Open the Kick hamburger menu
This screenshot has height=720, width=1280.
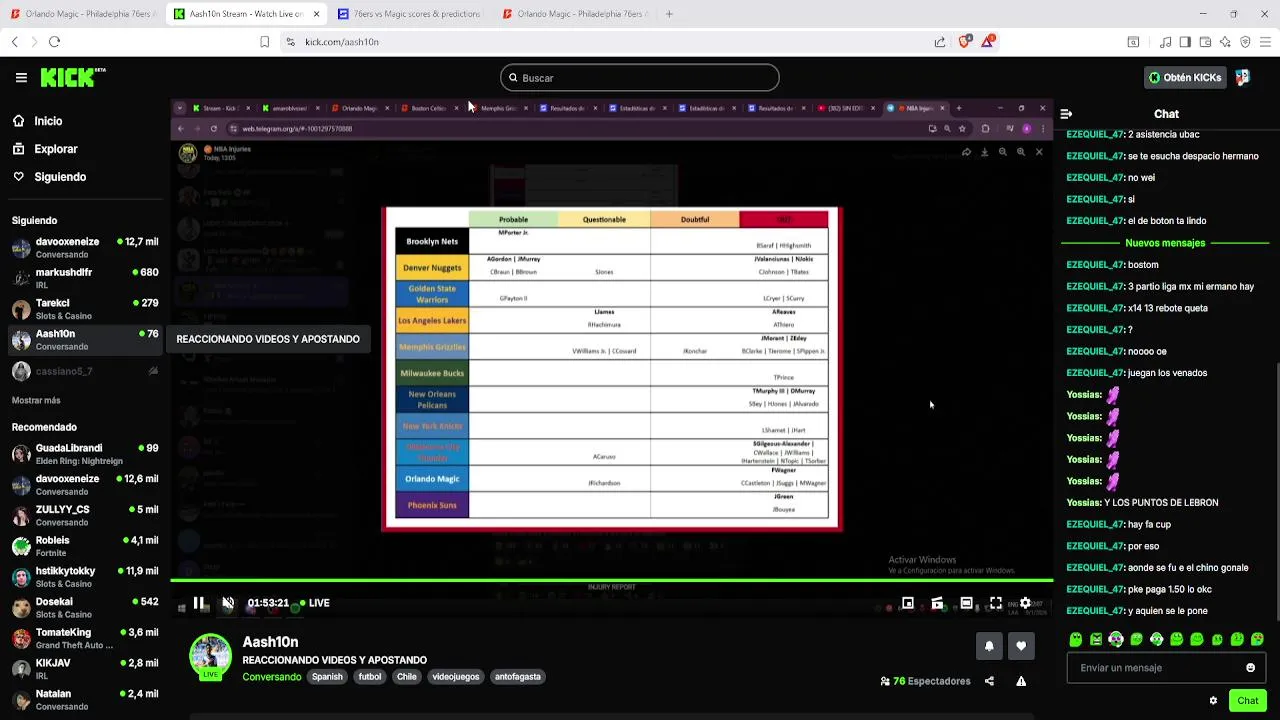(21, 77)
